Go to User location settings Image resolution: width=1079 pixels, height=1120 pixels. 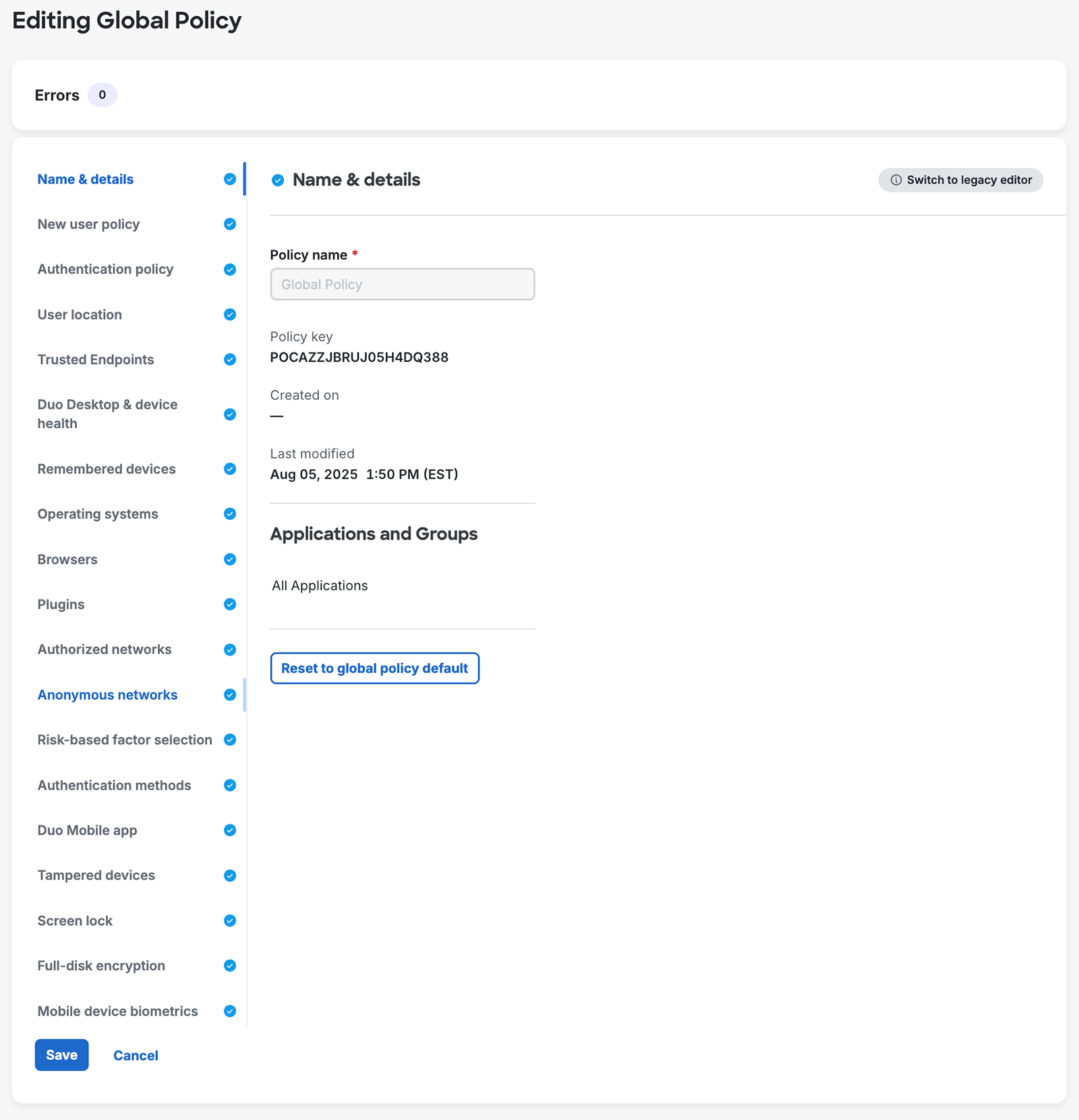(80, 314)
